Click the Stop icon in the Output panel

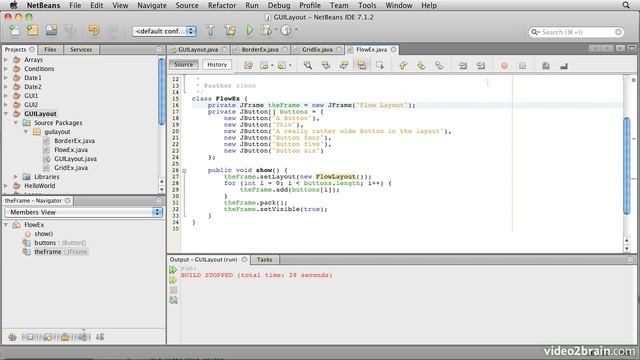tap(173, 290)
